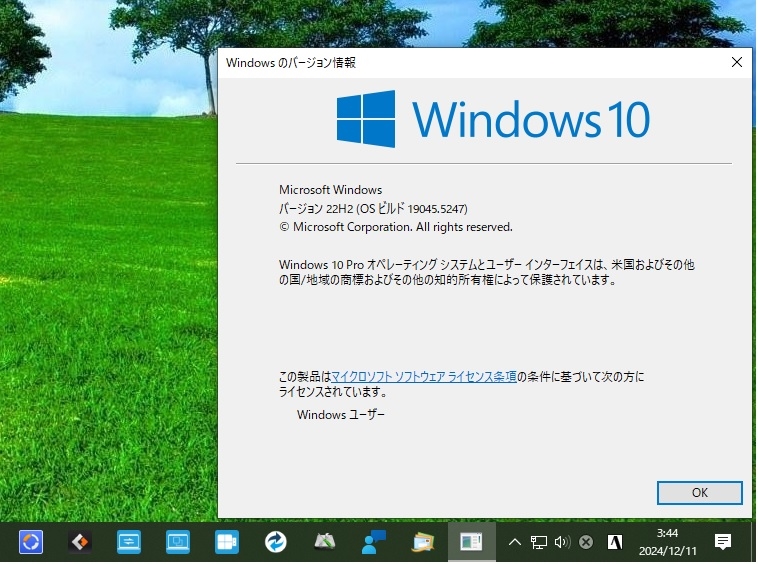Viewport: 758px width, 564px height.
Task: Open the clock showing 3:44 2024/12/11
Action: click(x=667, y=542)
